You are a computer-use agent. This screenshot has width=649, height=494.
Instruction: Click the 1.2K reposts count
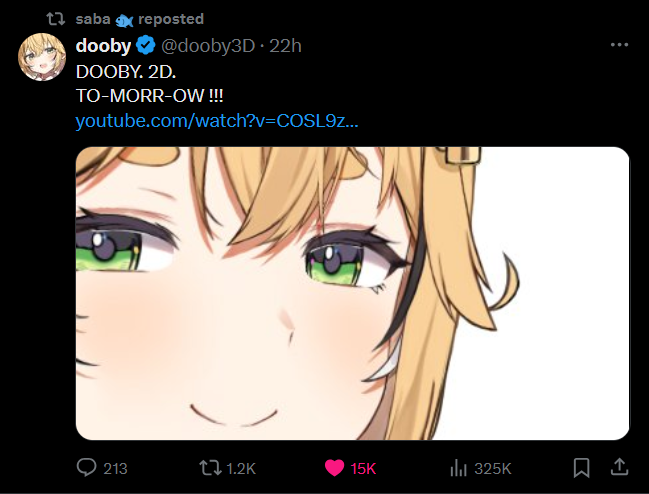(241, 468)
